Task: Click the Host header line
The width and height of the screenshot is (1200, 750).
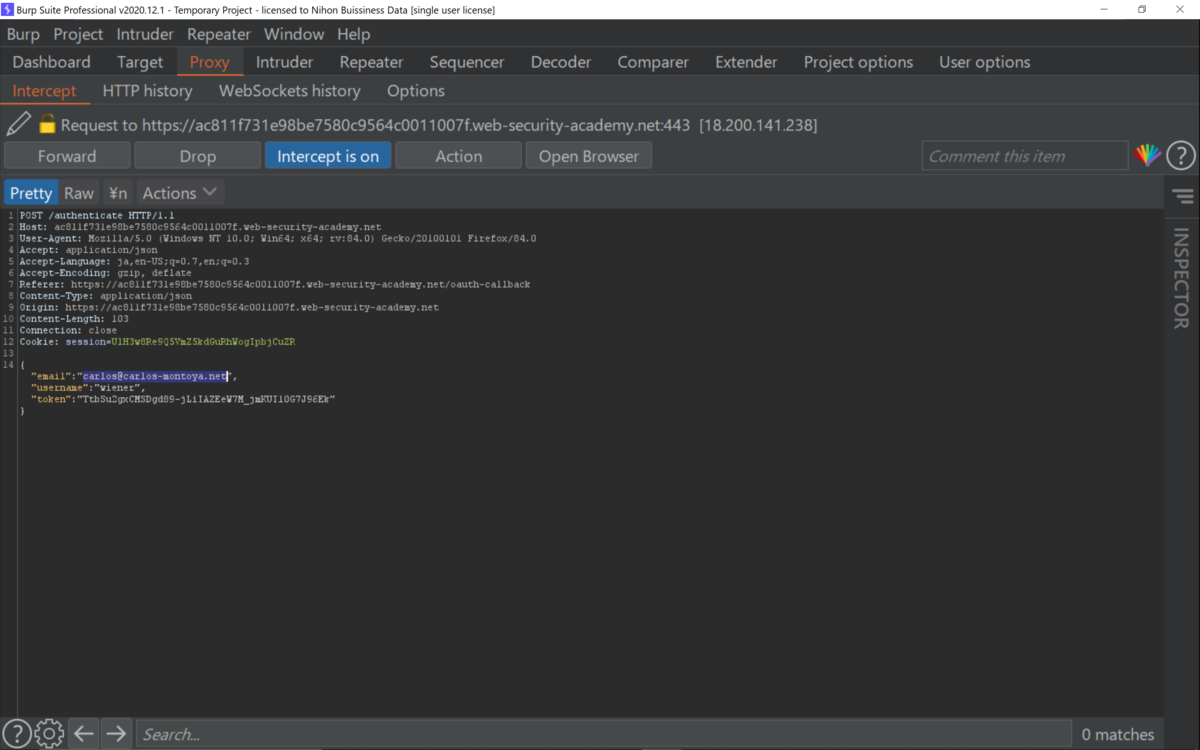Action: click(200, 227)
